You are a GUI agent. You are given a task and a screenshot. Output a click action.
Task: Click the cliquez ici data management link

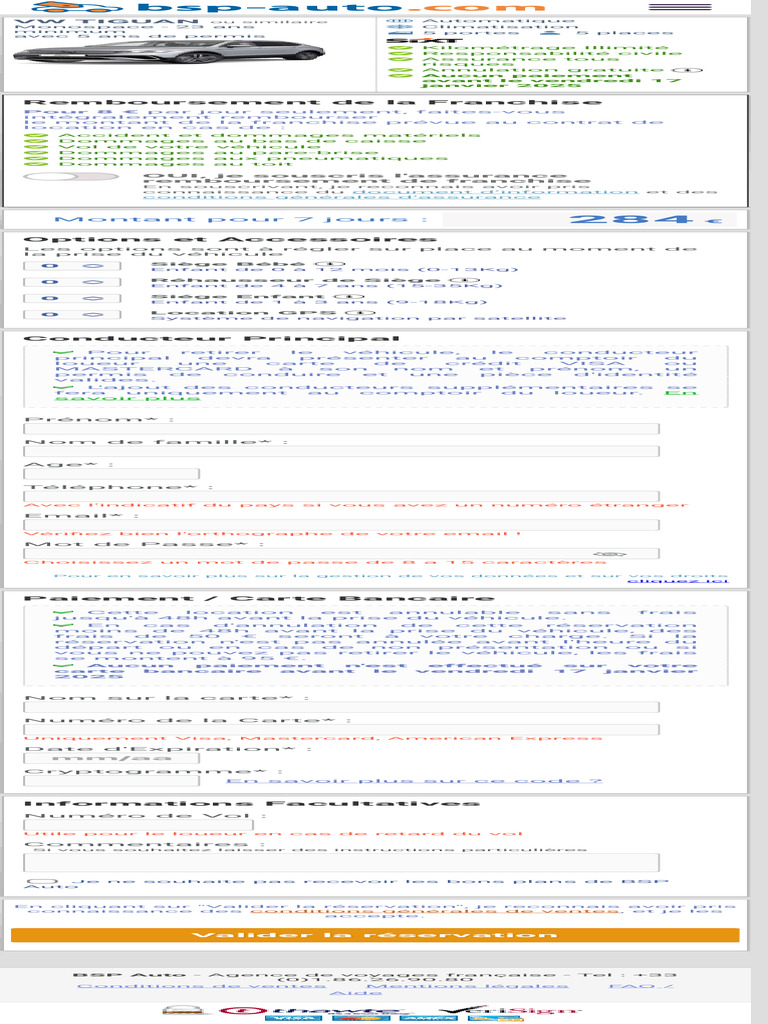pyautogui.click(x=677, y=581)
